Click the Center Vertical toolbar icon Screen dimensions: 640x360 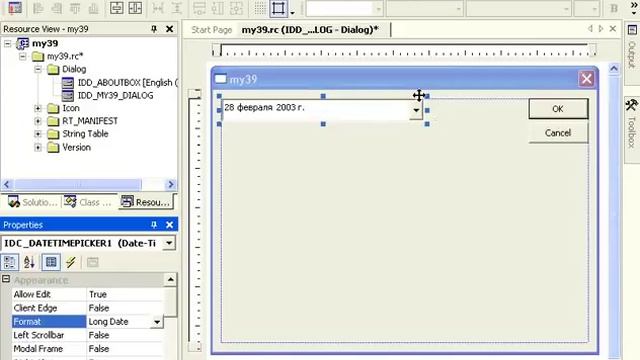(x=116, y=8)
